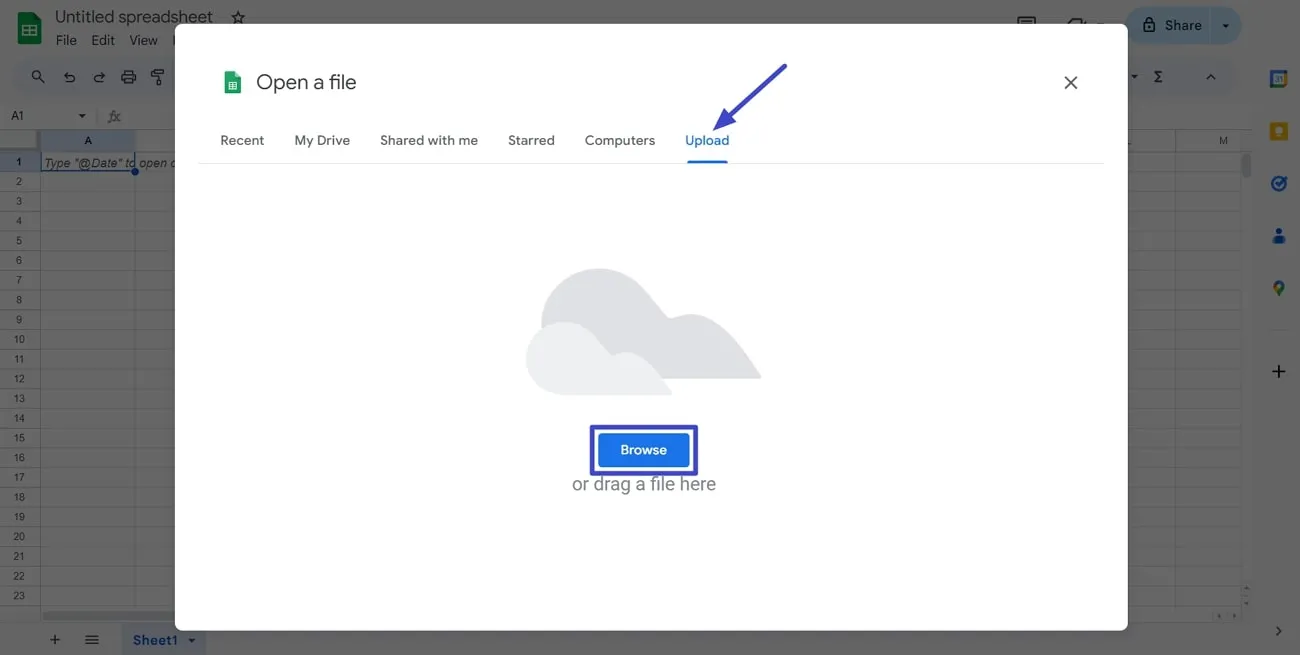Select column M header
Screen dimensions: 1300x655
(1222, 141)
